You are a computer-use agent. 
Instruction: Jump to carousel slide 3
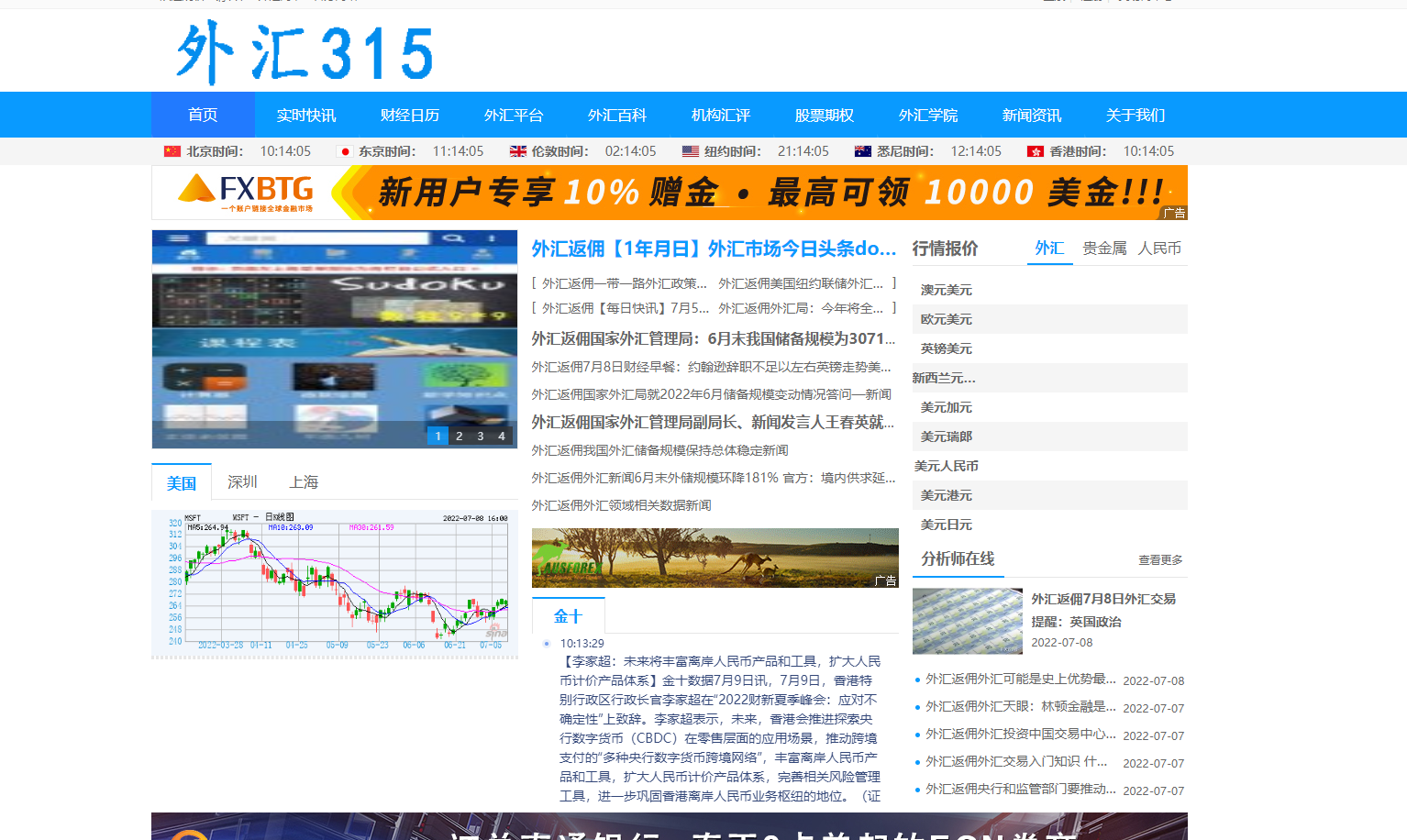481,437
